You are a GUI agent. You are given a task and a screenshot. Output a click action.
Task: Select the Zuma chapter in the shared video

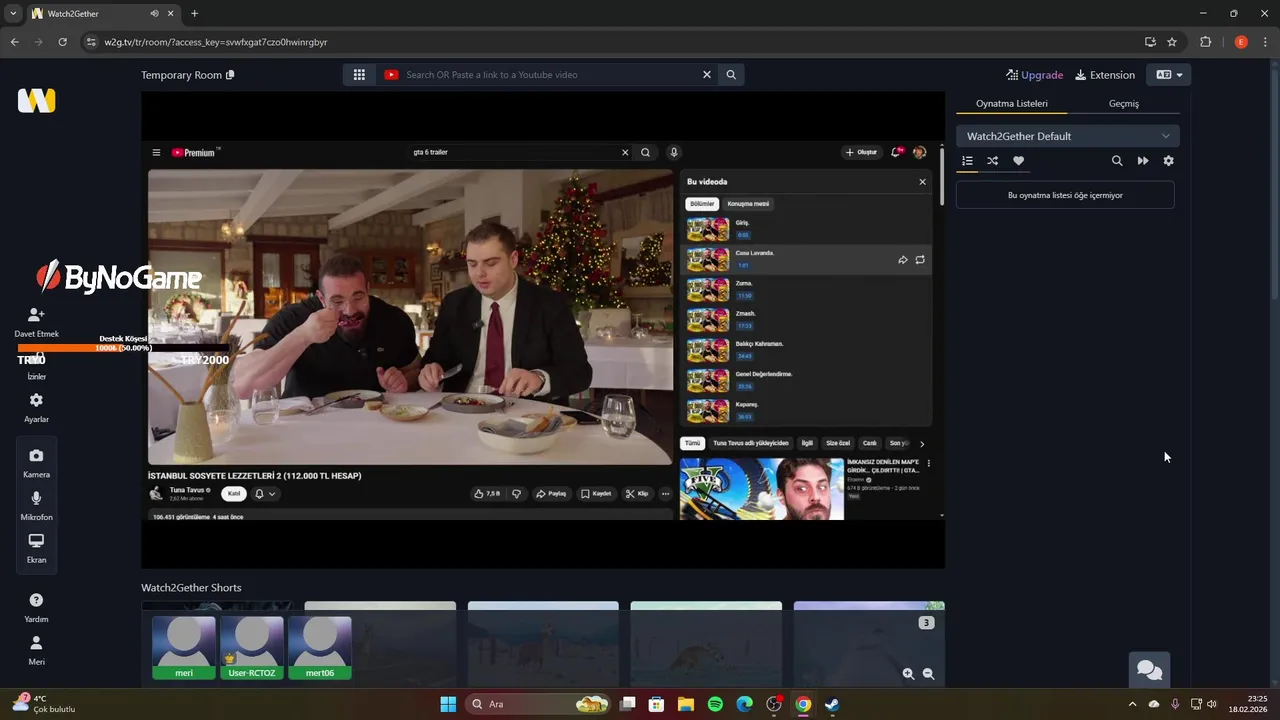click(x=806, y=290)
